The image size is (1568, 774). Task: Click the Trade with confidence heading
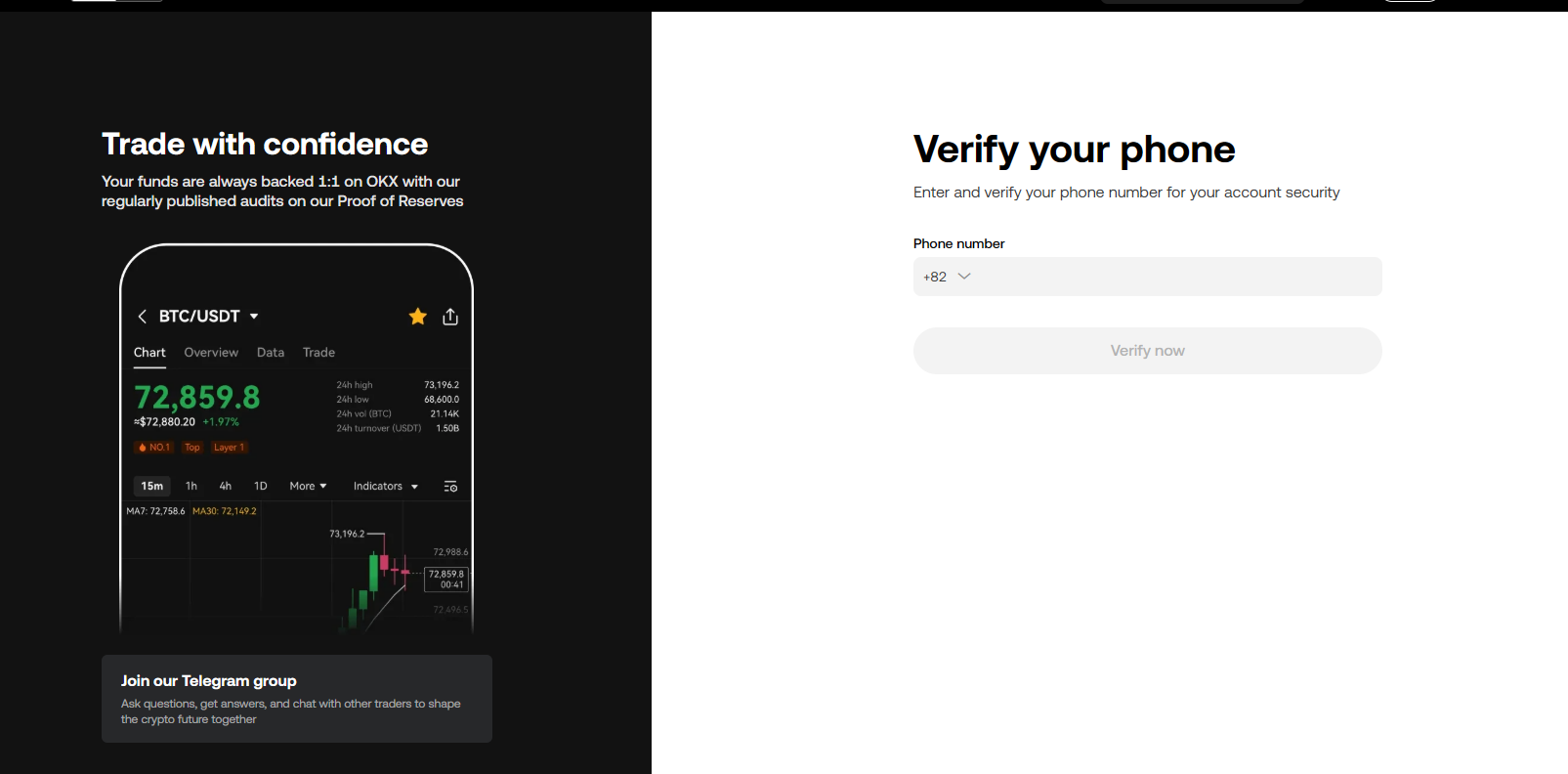point(265,145)
